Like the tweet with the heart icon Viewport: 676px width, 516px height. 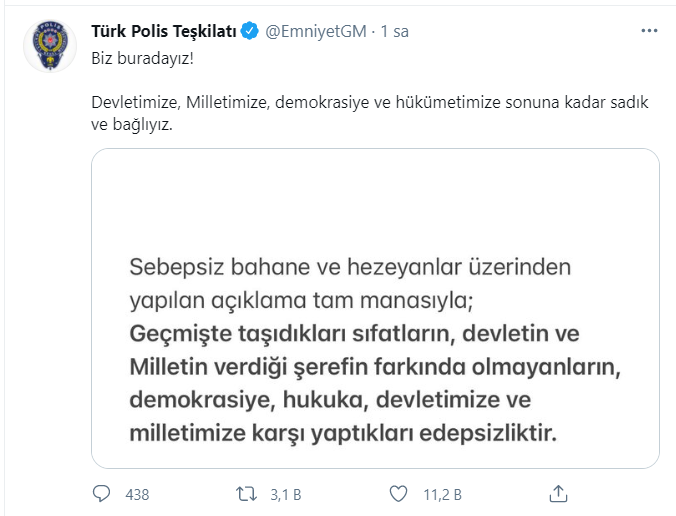coord(398,494)
